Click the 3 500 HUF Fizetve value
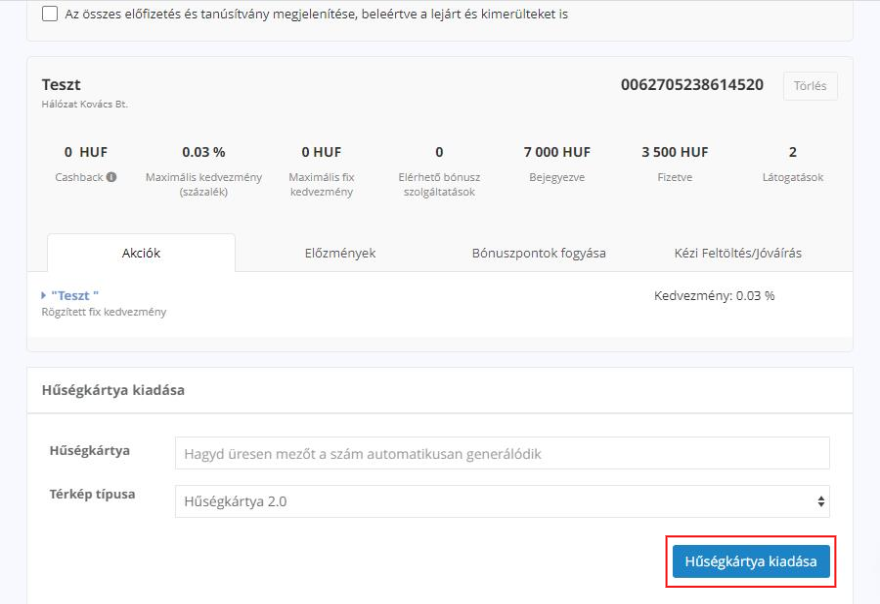Screen dimensions: 880x604 675,152
